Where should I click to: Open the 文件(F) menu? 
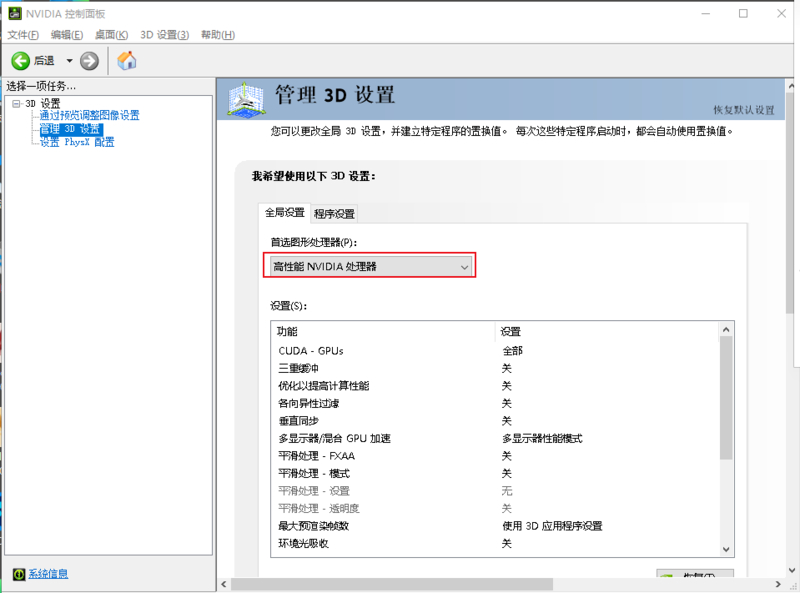point(23,35)
